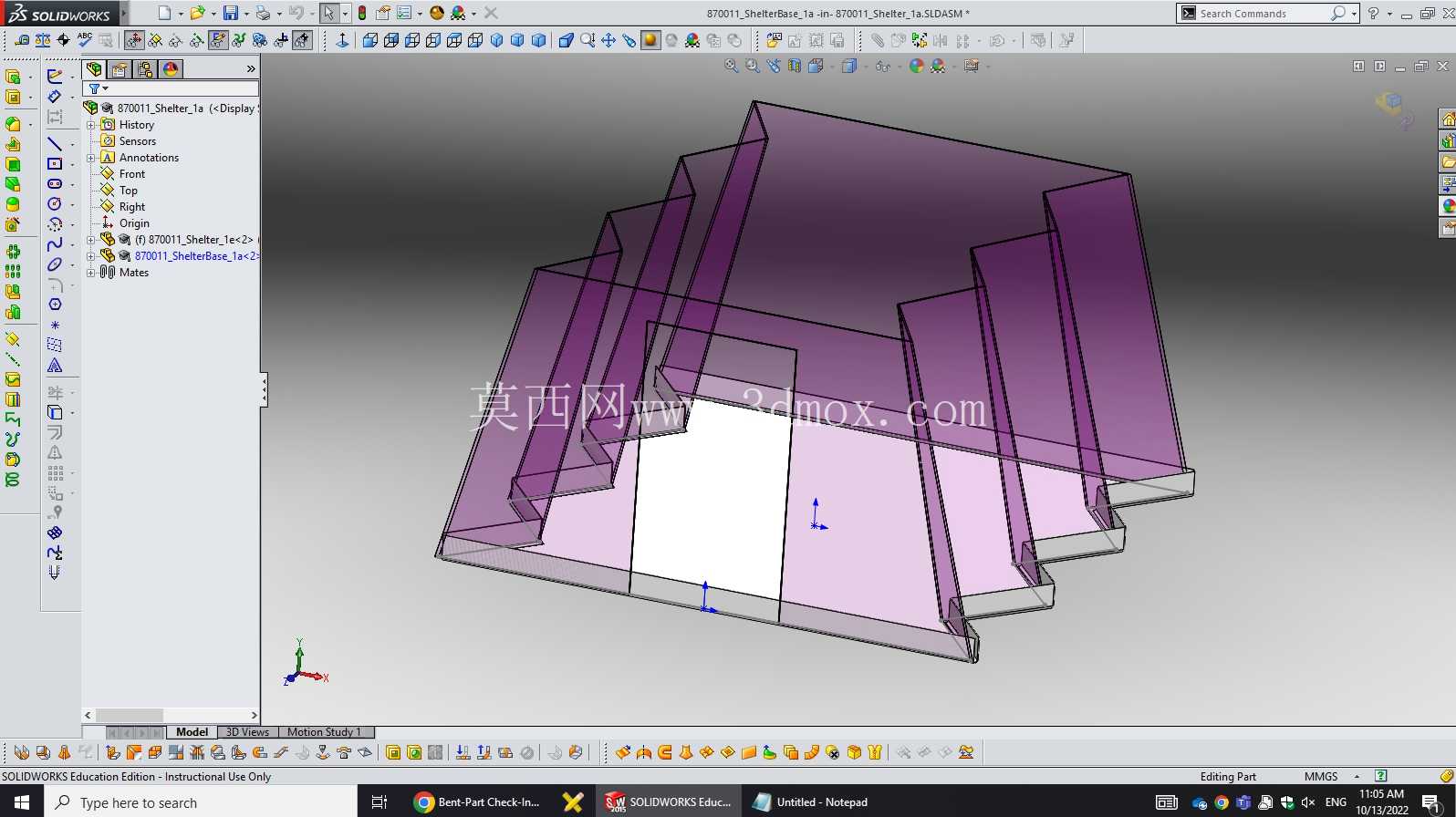Screen dimensions: 1456x817
Task: Open the PropertyManager tab
Action: click(x=120, y=69)
